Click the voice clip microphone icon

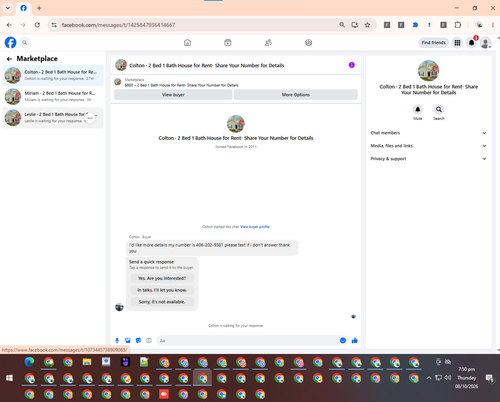pos(117,340)
